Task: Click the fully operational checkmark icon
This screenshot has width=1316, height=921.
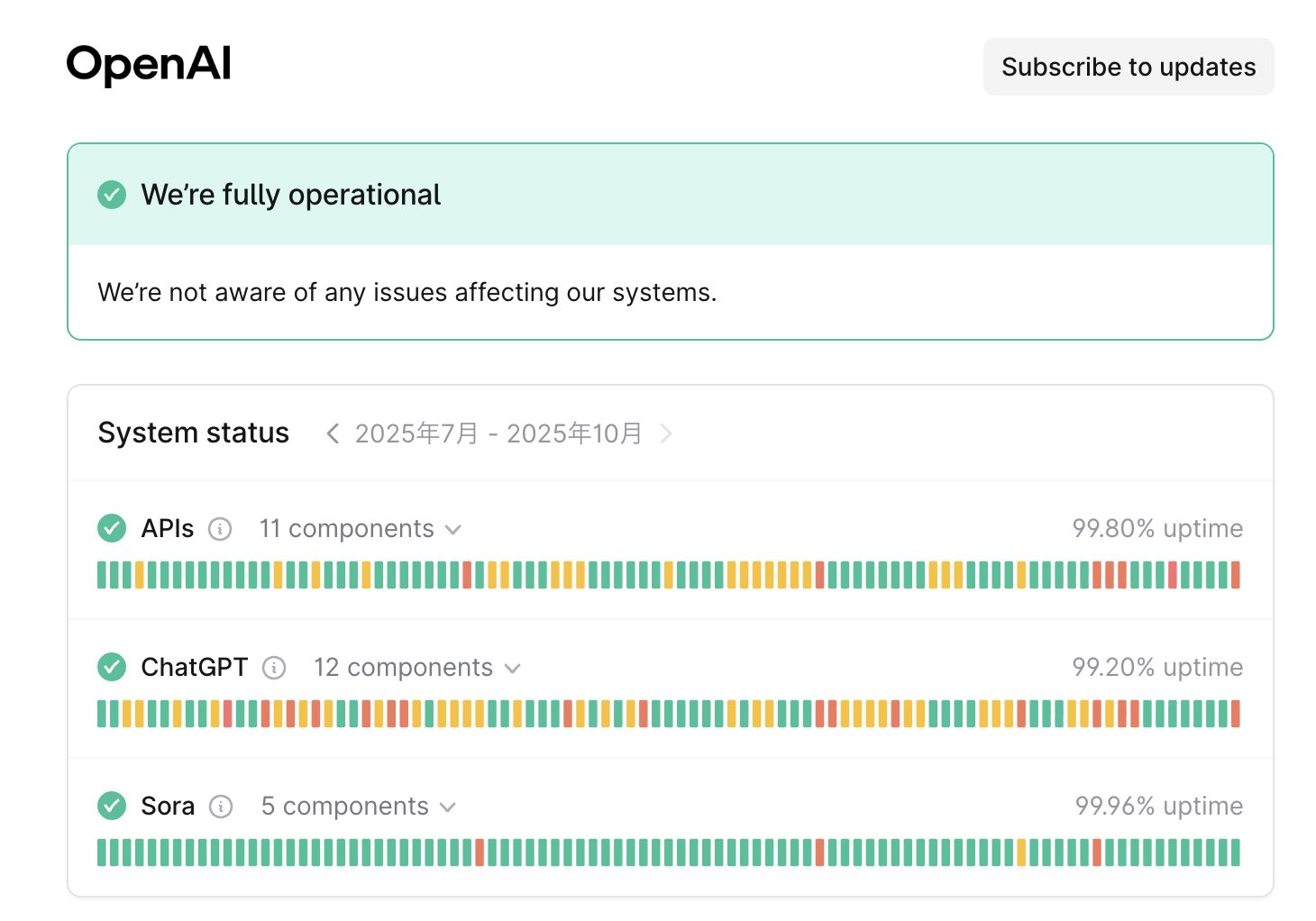Action: click(112, 195)
